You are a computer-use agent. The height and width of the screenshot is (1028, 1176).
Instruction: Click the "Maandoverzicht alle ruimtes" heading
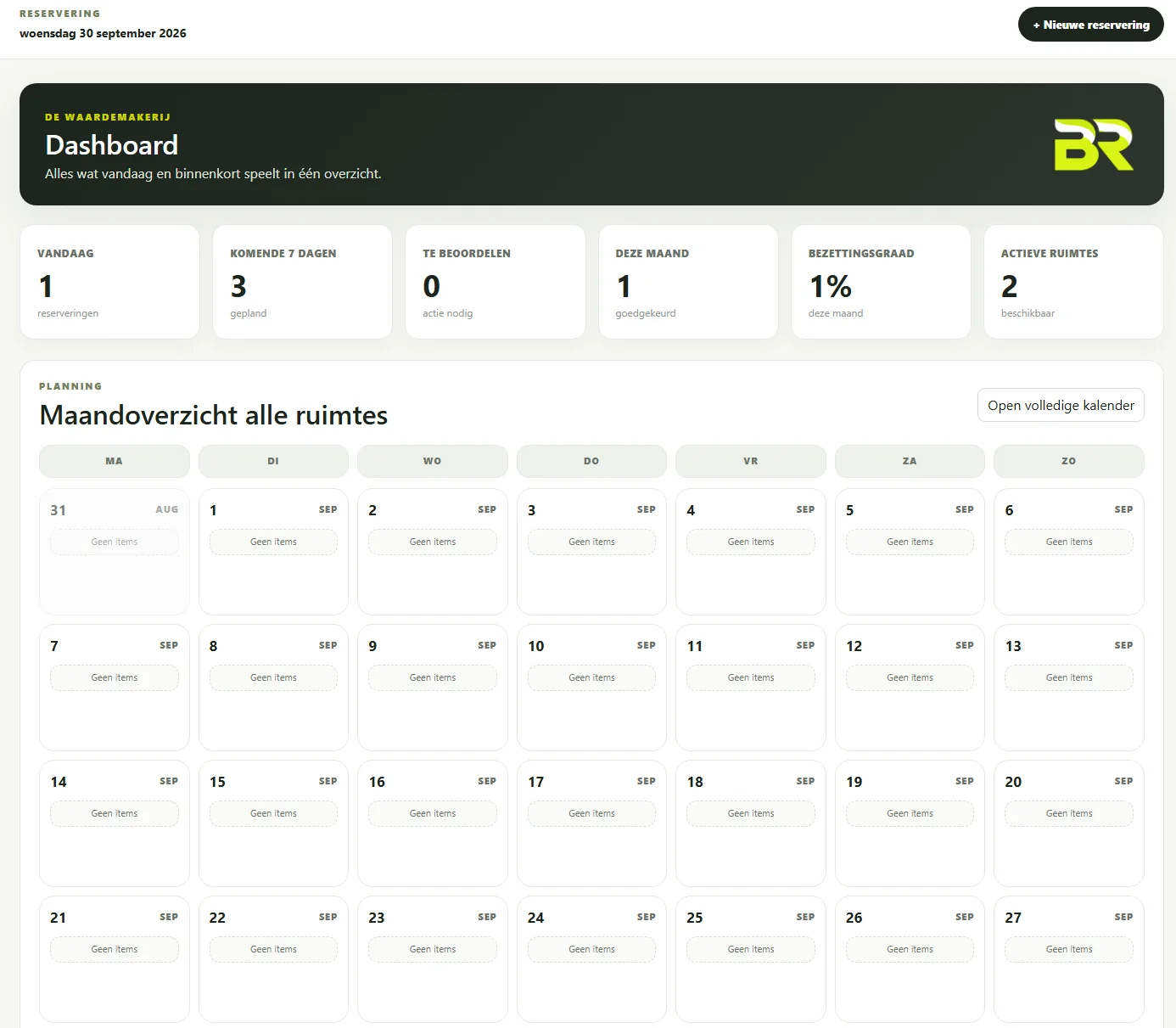coord(213,415)
